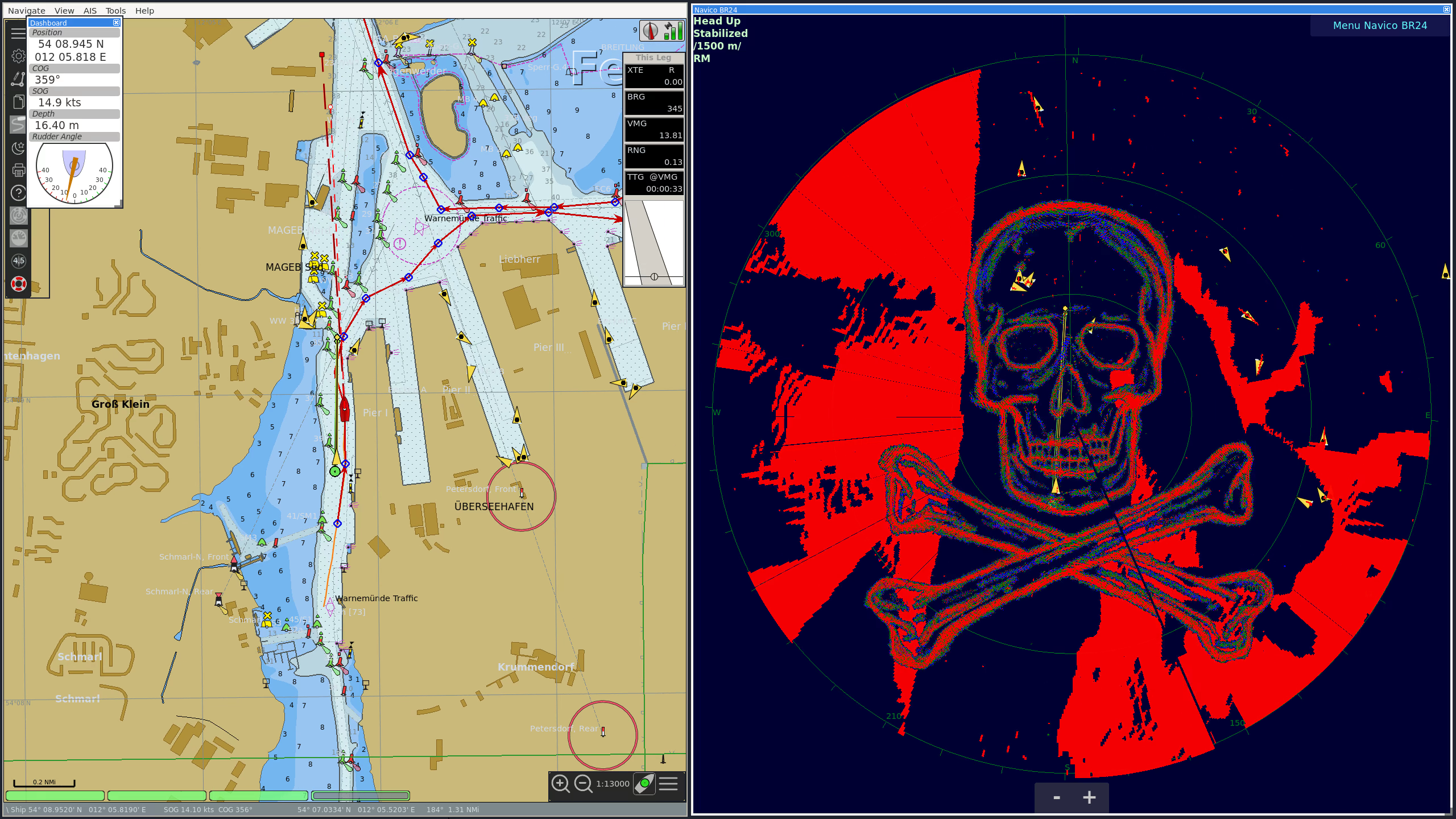Collapse the left toolbar hamburger menu
Screen dimensions: 1456x819
[x=18, y=33]
